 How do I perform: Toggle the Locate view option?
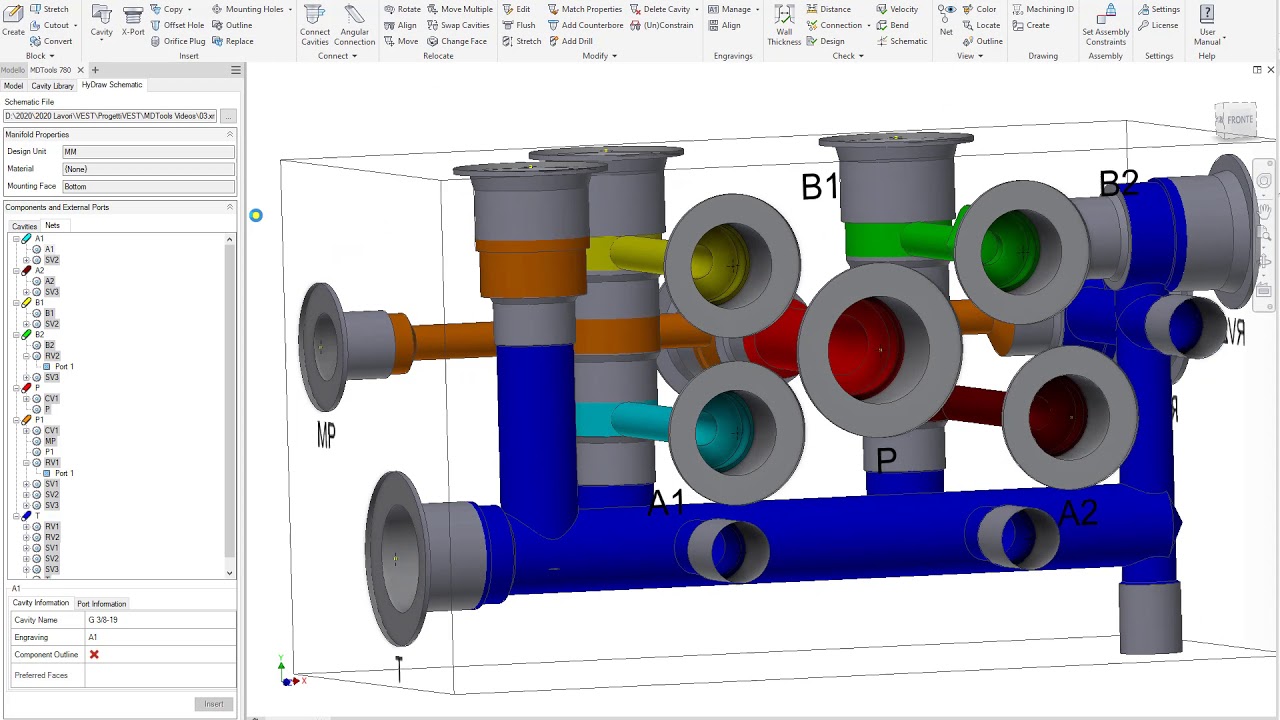click(981, 25)
